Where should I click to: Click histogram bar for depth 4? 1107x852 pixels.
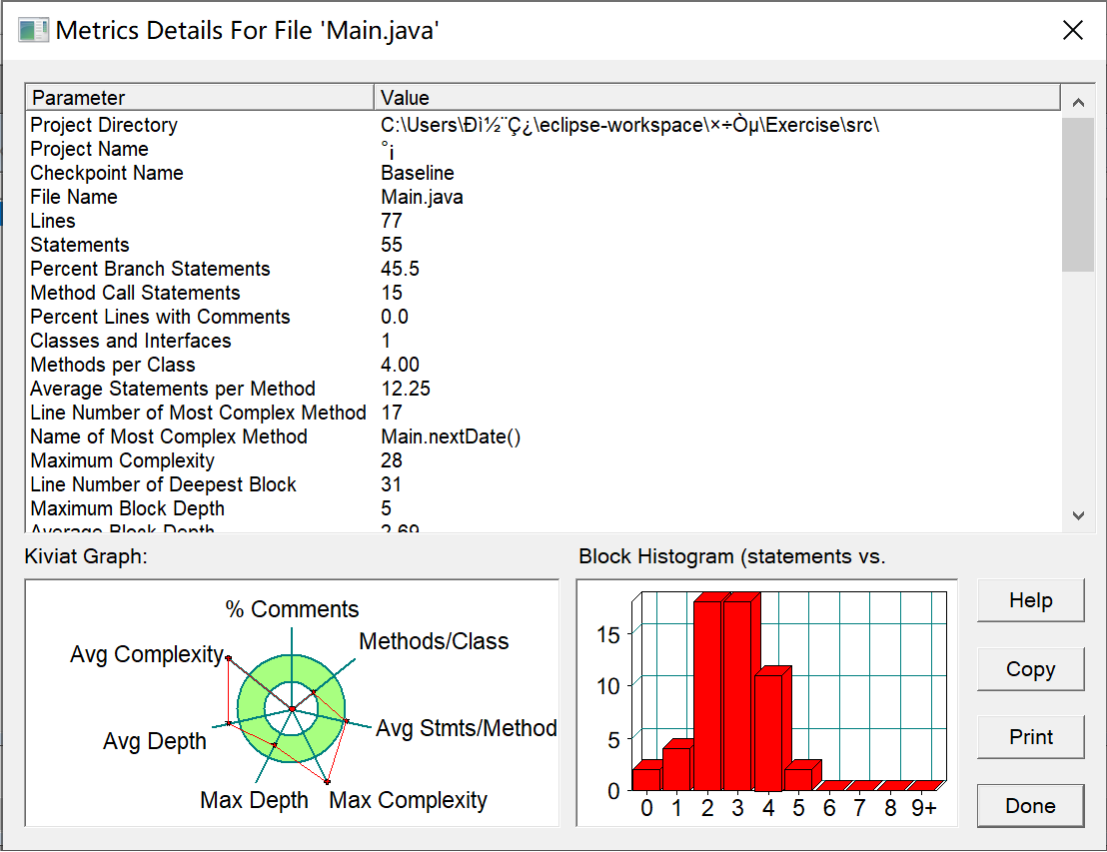[768, 733]
